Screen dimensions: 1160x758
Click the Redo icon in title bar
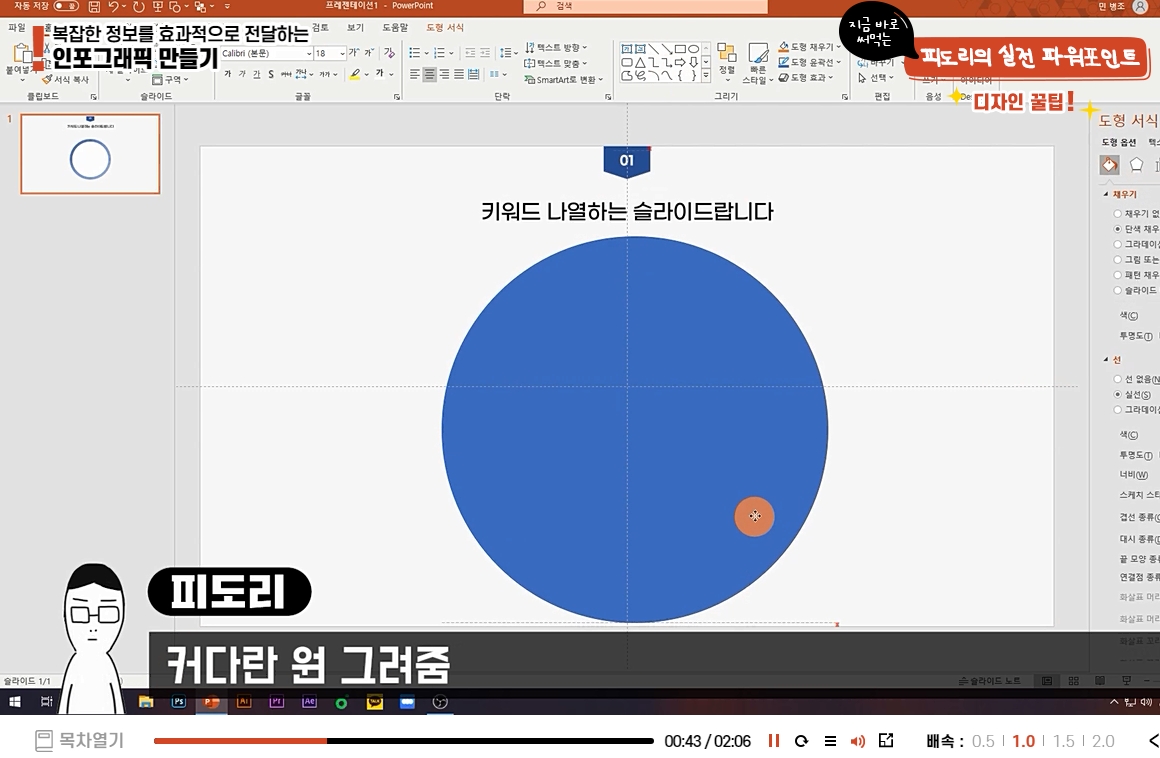[x=138, y=7]
